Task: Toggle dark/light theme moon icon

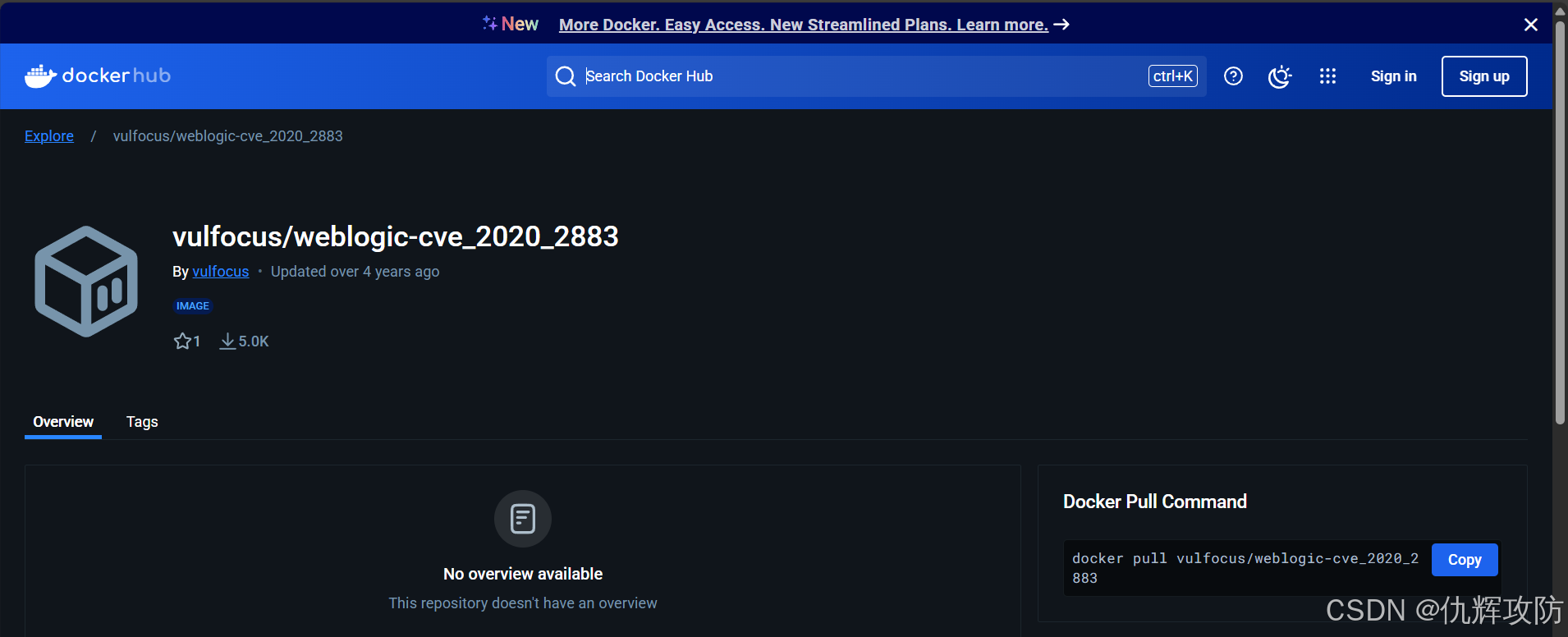Action: tap(1280, 76)
